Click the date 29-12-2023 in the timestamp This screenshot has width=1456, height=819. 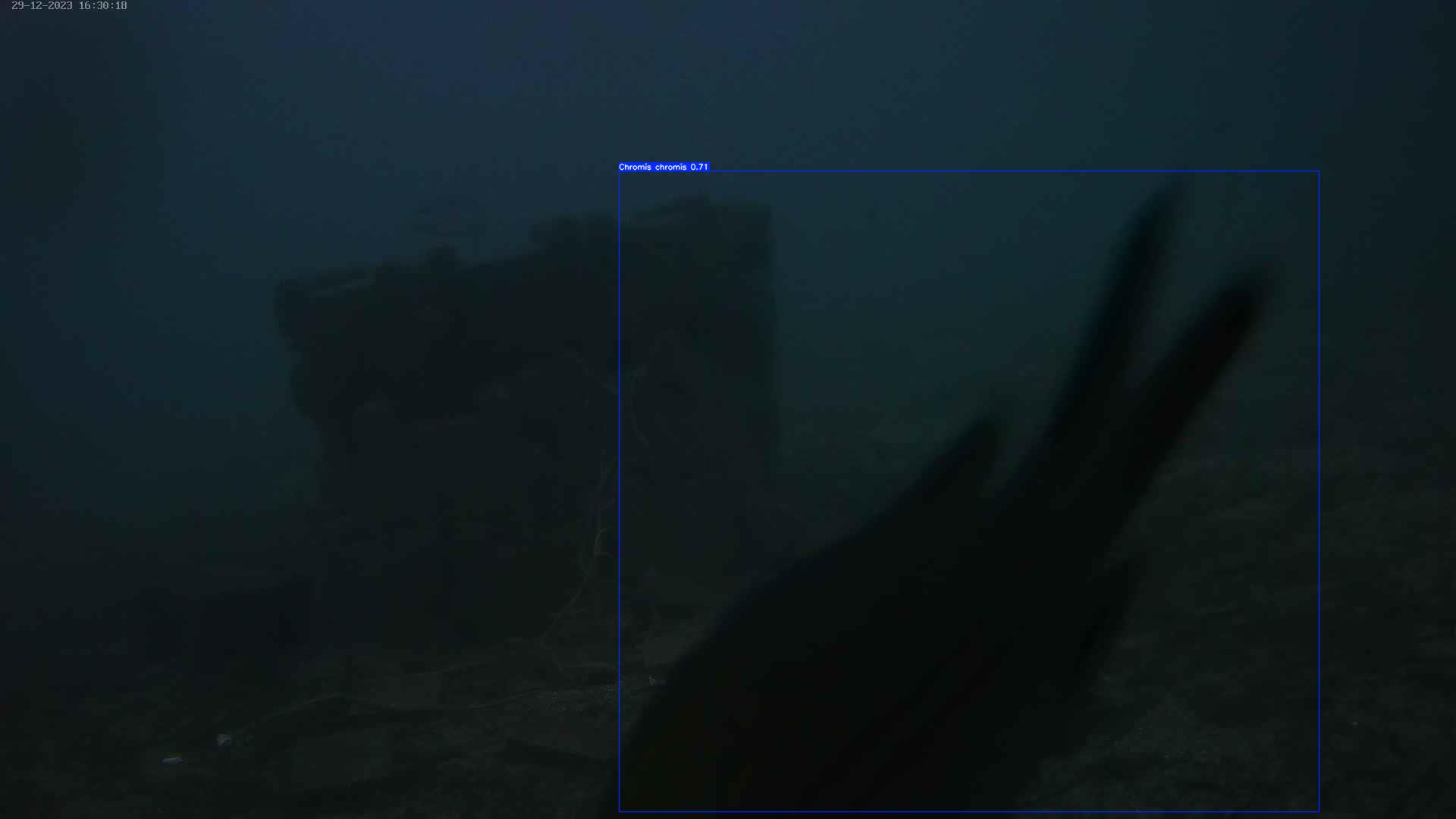pyautogui.click(x=42, y=6)
